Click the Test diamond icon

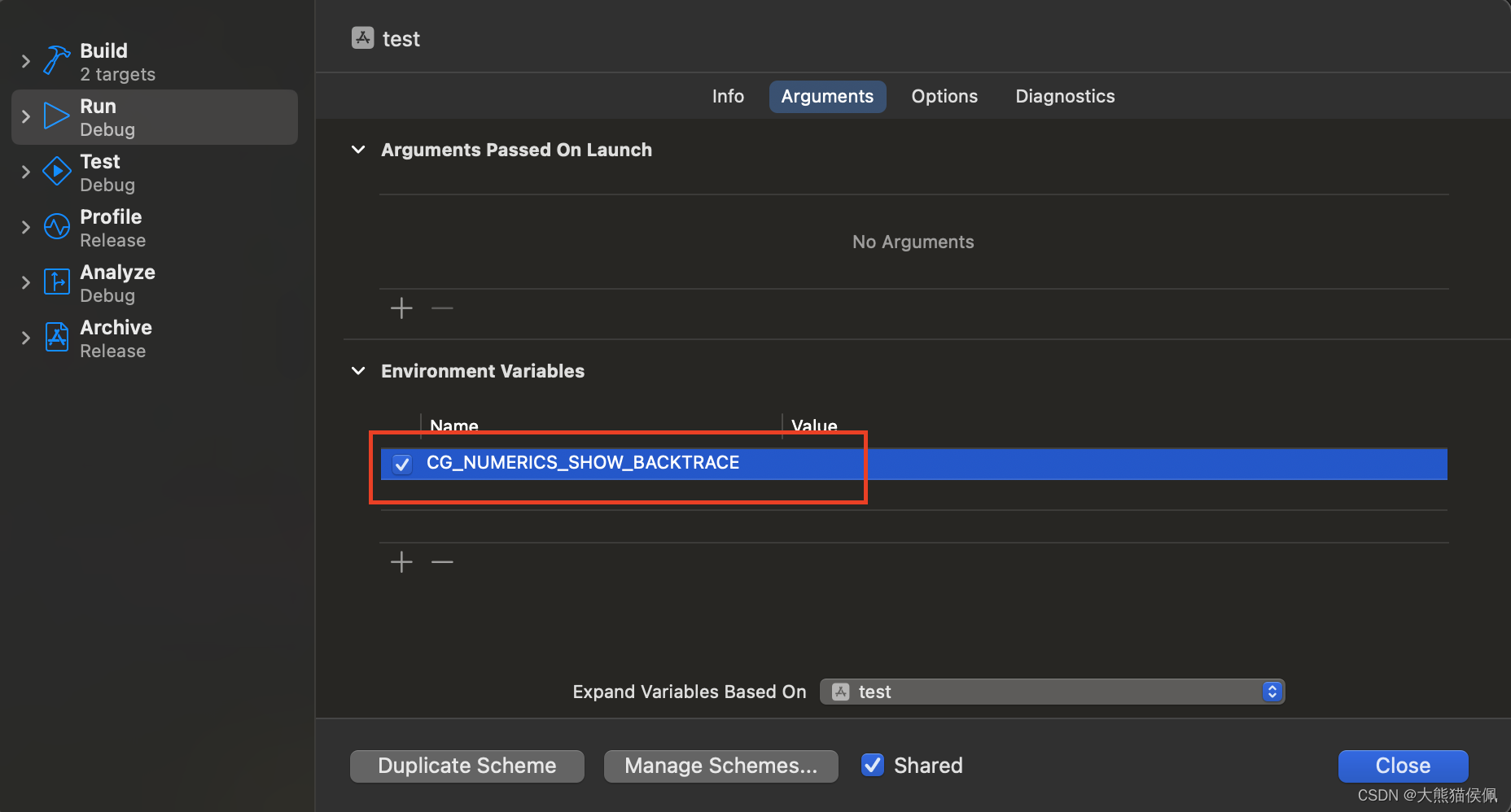click(56, 171)
